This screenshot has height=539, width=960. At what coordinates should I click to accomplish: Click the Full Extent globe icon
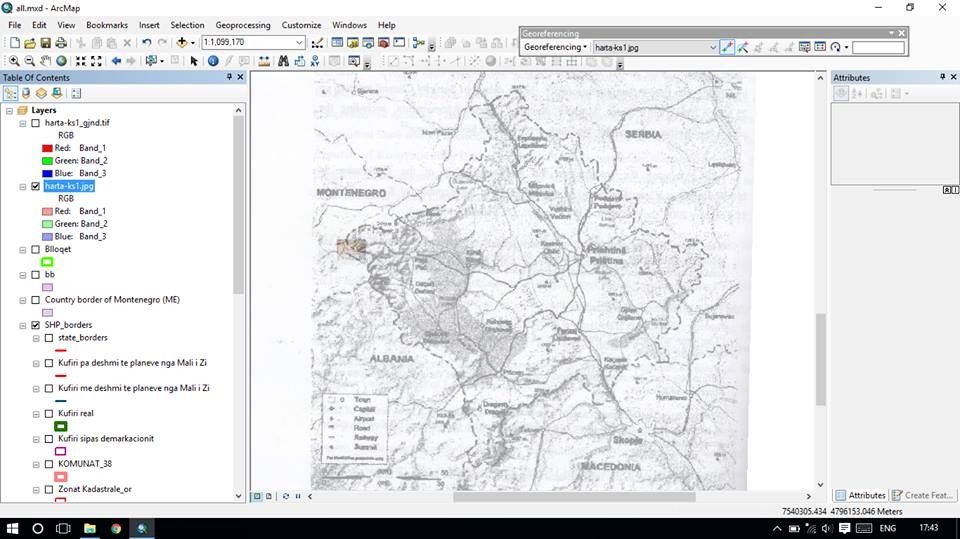(x=62, y=61)
